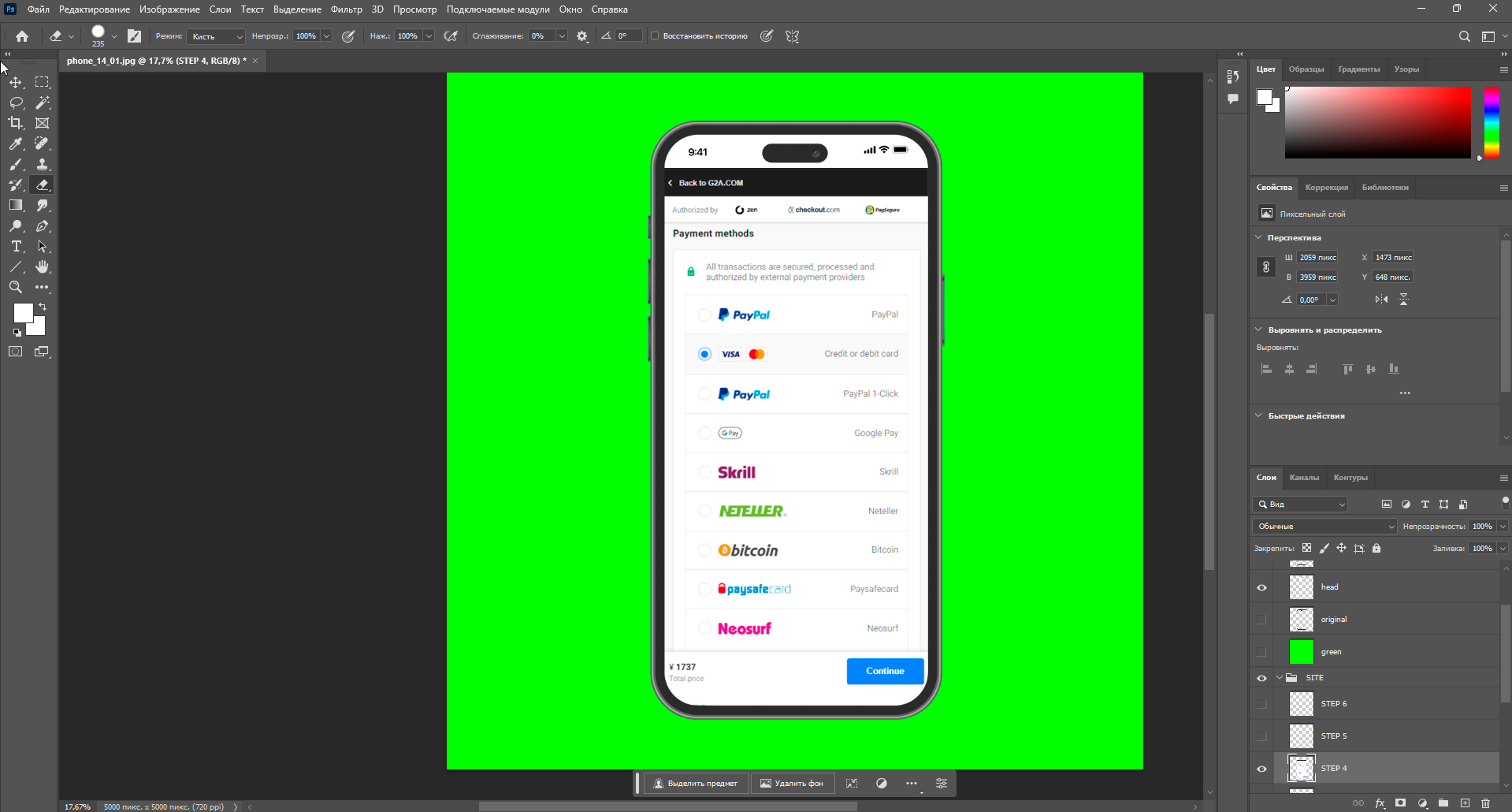This screenshot has width=1512, height=812.
Task: Delete layer with the trash icon
Action: coord(1485,803)
